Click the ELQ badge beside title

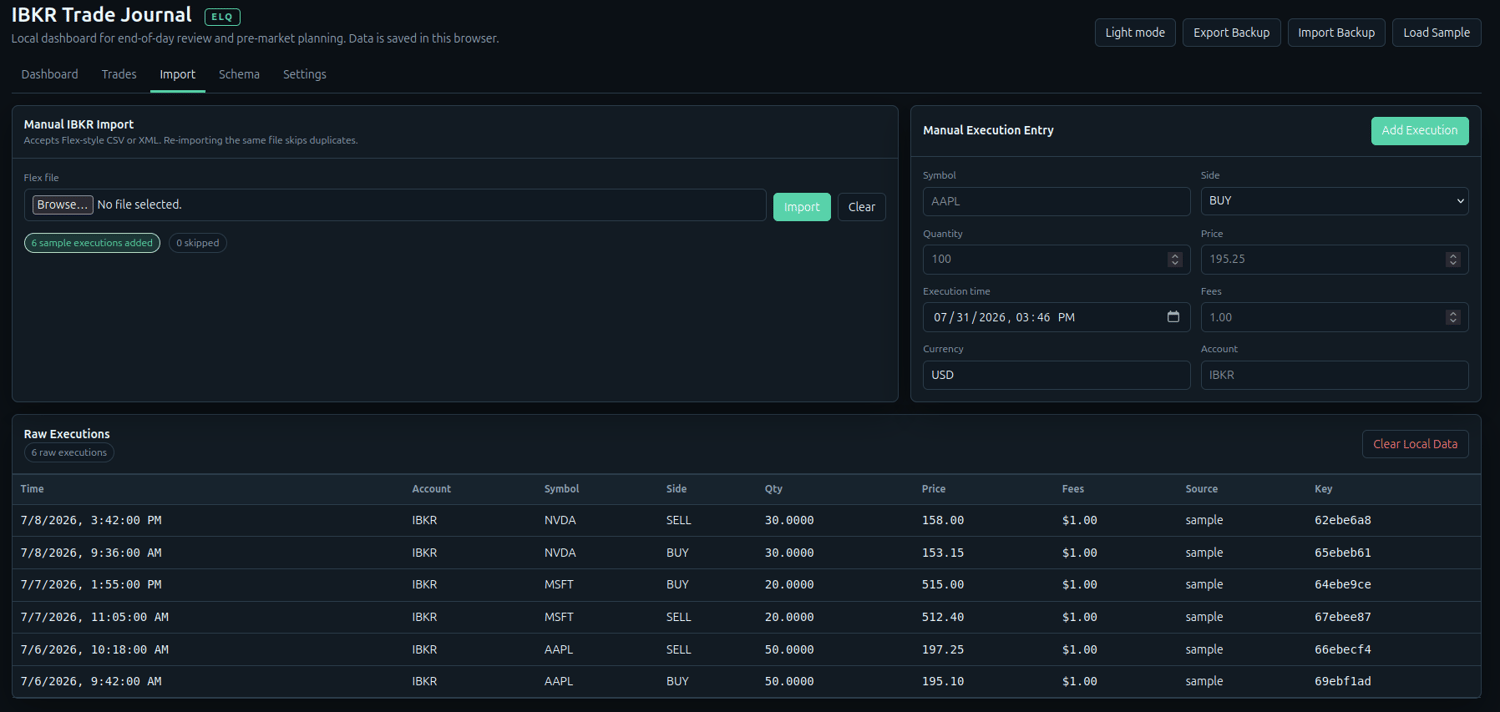pos(222,17)
